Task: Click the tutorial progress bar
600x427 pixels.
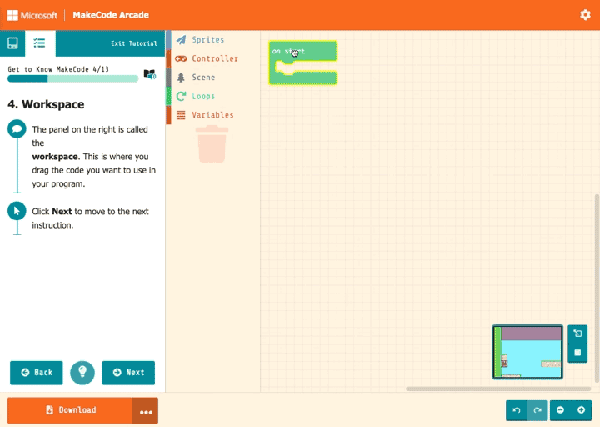Action: click(x=72, y=79)
